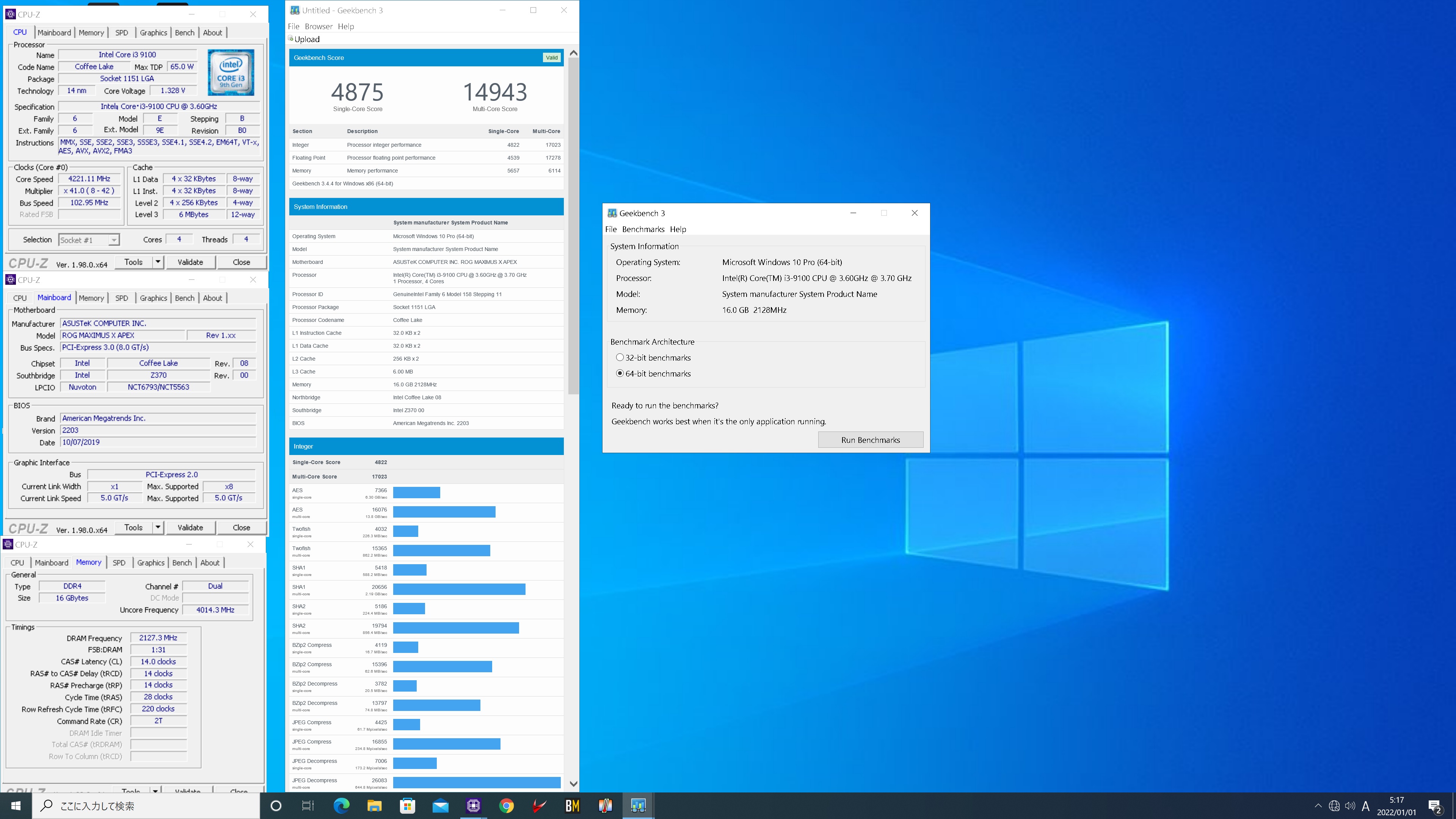The image size is (1456, 819).
Task: Click the Intel Core i3 logo in CPU-Z
Action: point(231,72)
